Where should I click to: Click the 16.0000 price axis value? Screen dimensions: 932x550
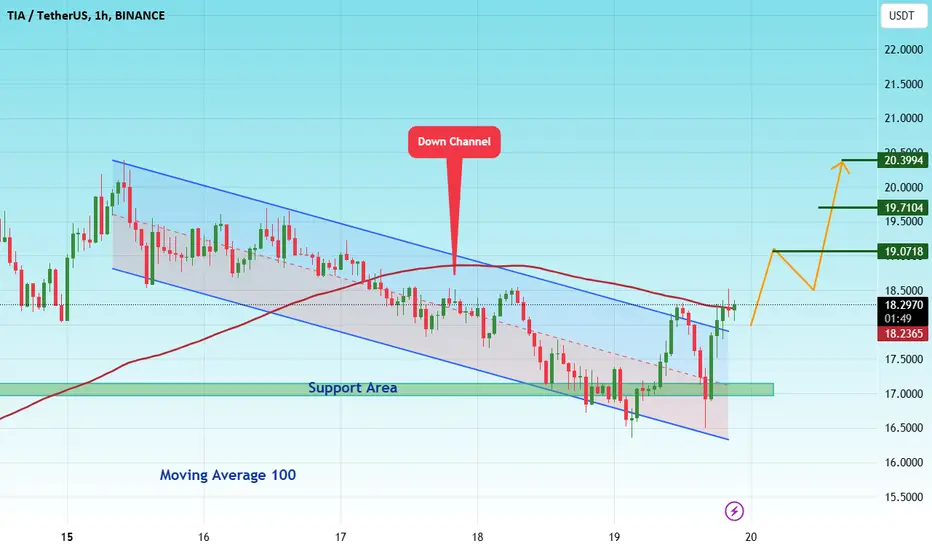coord(903,463)
